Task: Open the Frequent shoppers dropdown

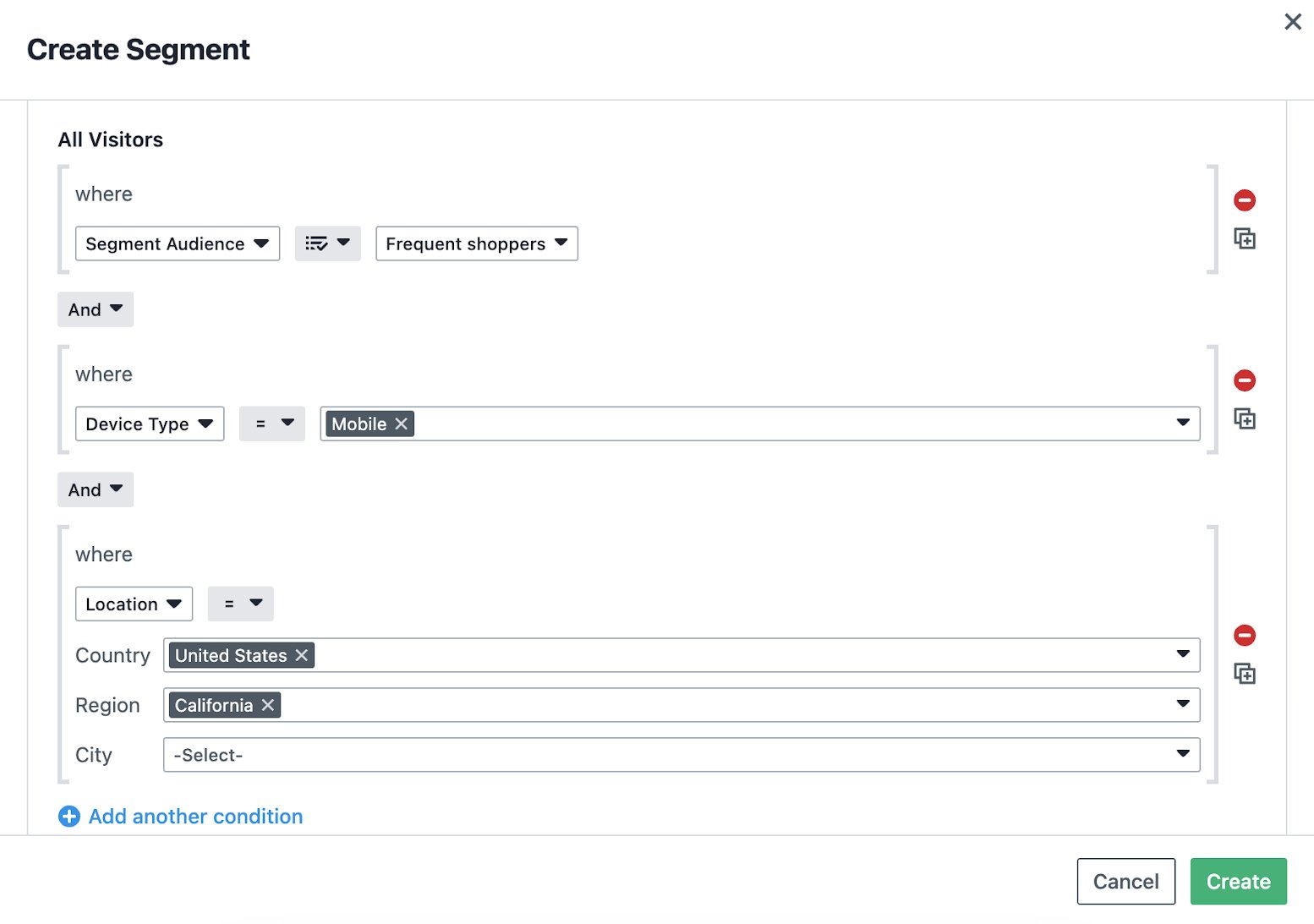Action: [x=477, y=243]
